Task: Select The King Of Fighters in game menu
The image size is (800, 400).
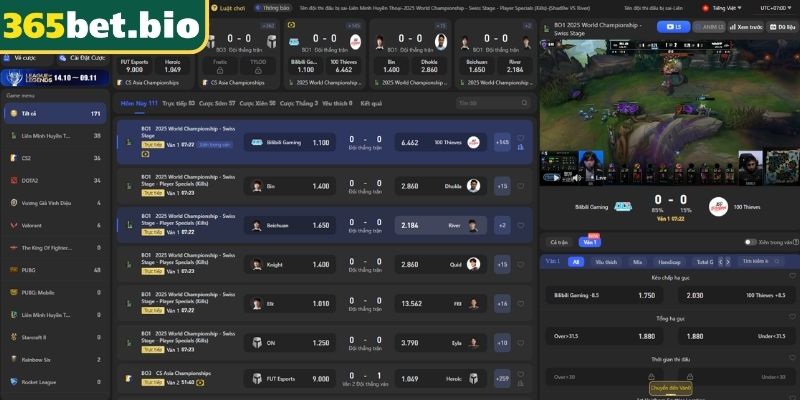Action: [x=55, y=247]
